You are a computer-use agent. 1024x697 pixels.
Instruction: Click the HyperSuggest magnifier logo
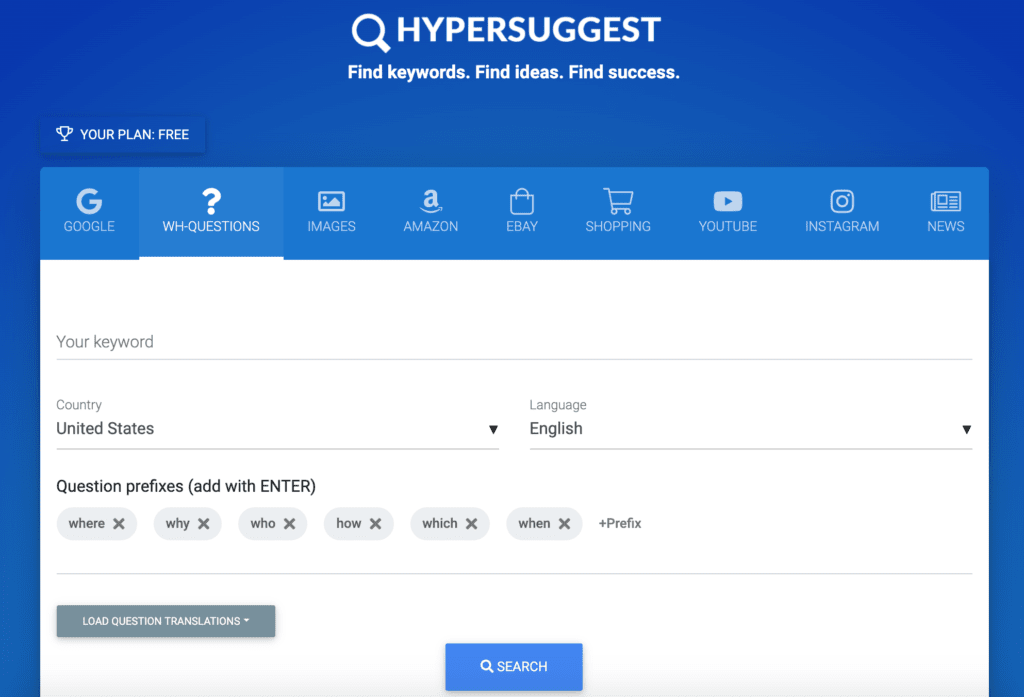pos(369,32)
